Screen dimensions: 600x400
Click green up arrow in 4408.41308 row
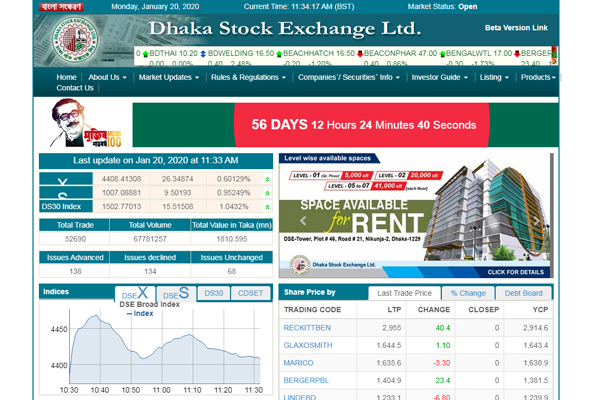[x=267, y=179]
